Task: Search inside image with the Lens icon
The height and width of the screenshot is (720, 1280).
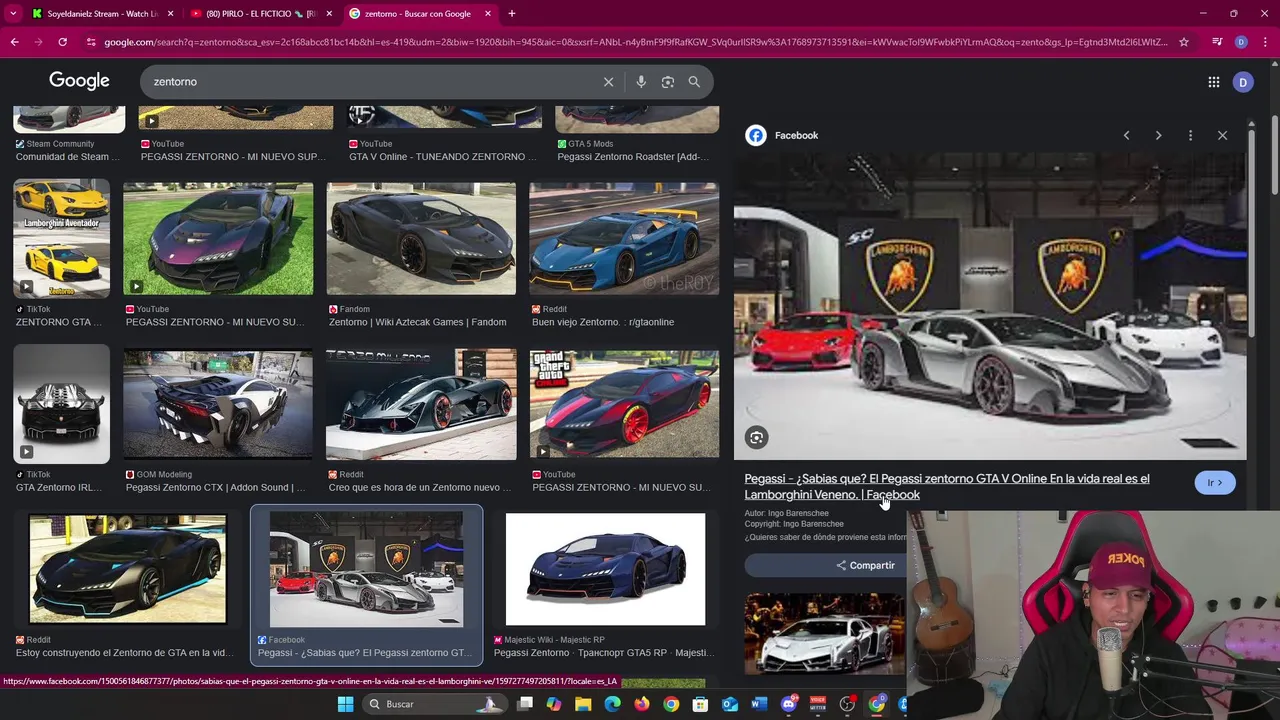Action: pos(756,437)
